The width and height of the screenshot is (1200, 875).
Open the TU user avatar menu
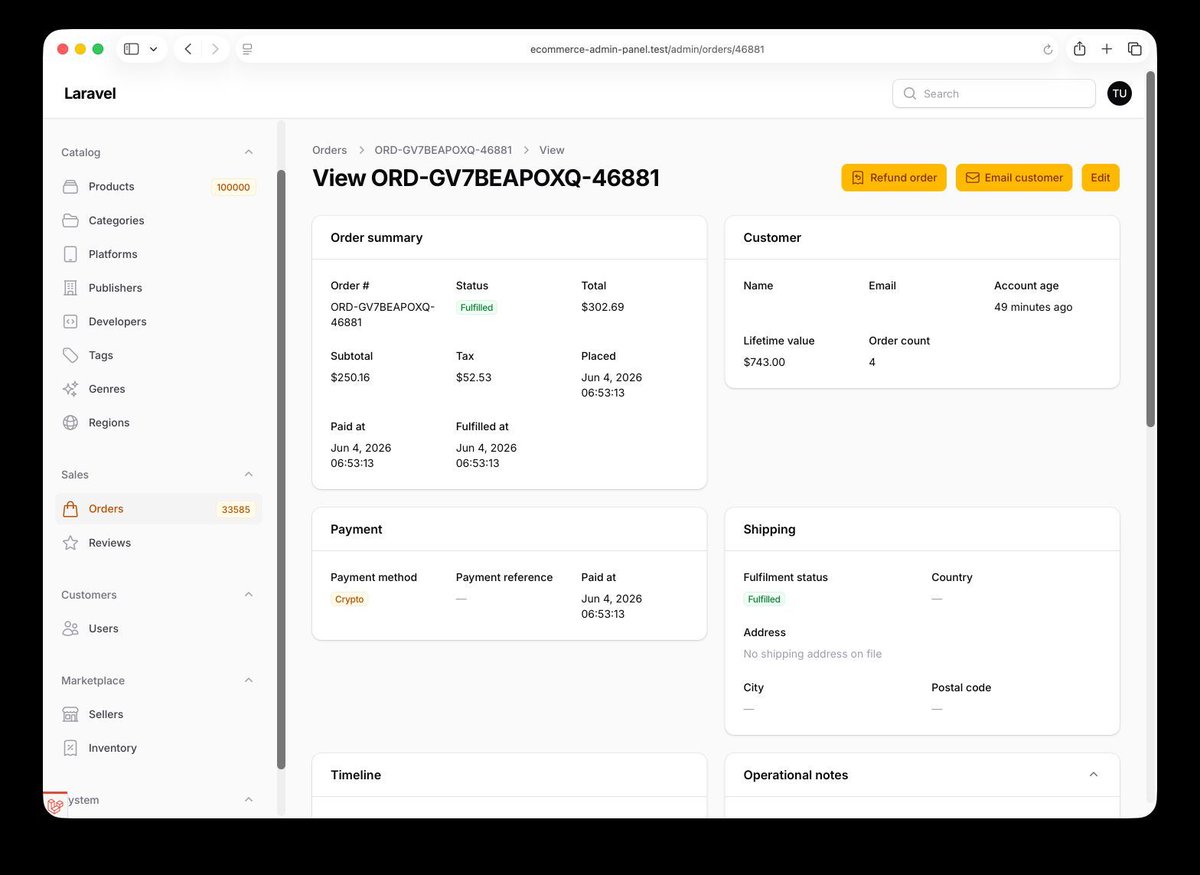1119,94
